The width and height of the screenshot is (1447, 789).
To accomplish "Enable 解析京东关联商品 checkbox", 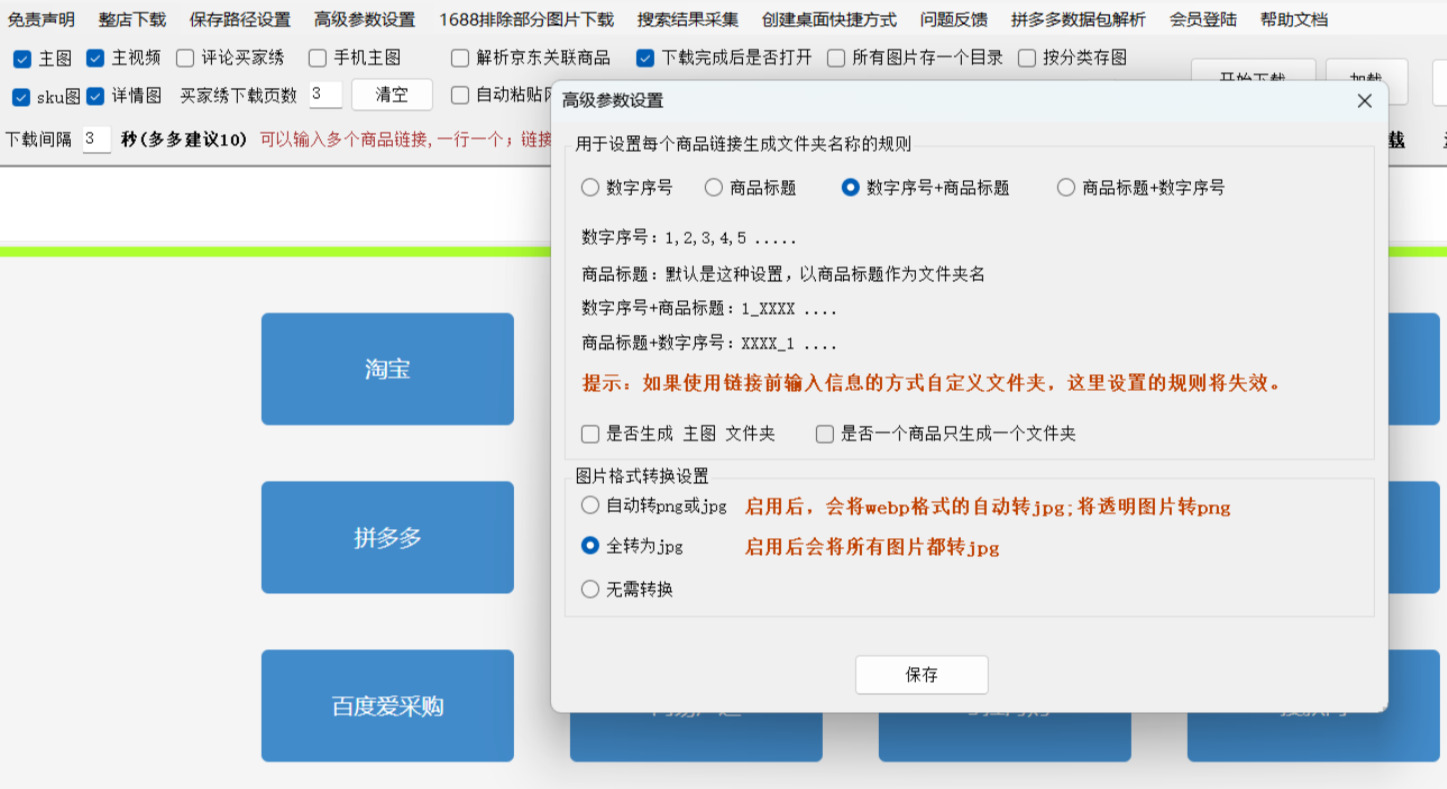I will pos(460,59).
